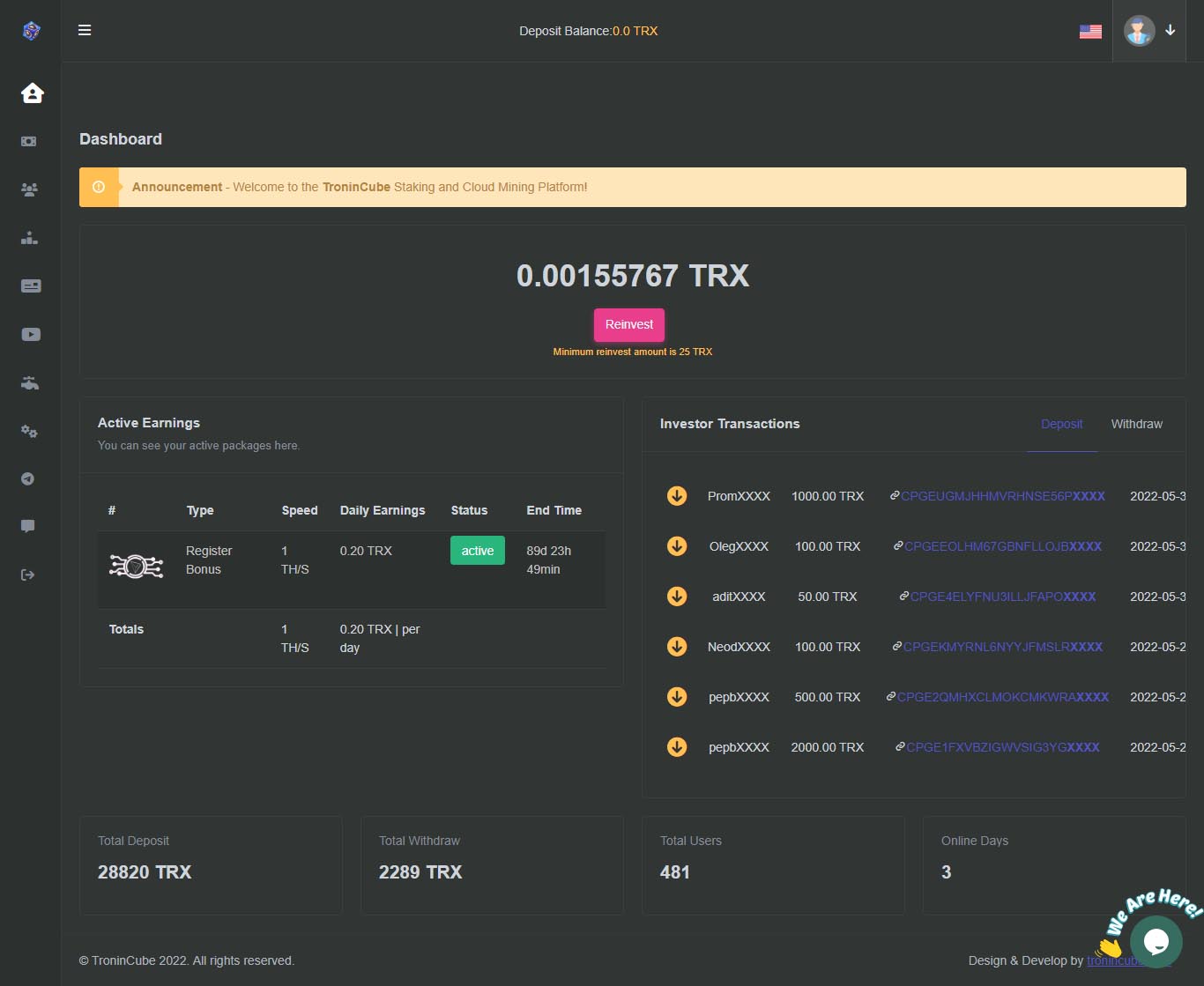This screenshot has height=986, width=1204.
Task: Click the YouTube play sidebar icon
Action: pyautogui.click(x=31, y=334)
